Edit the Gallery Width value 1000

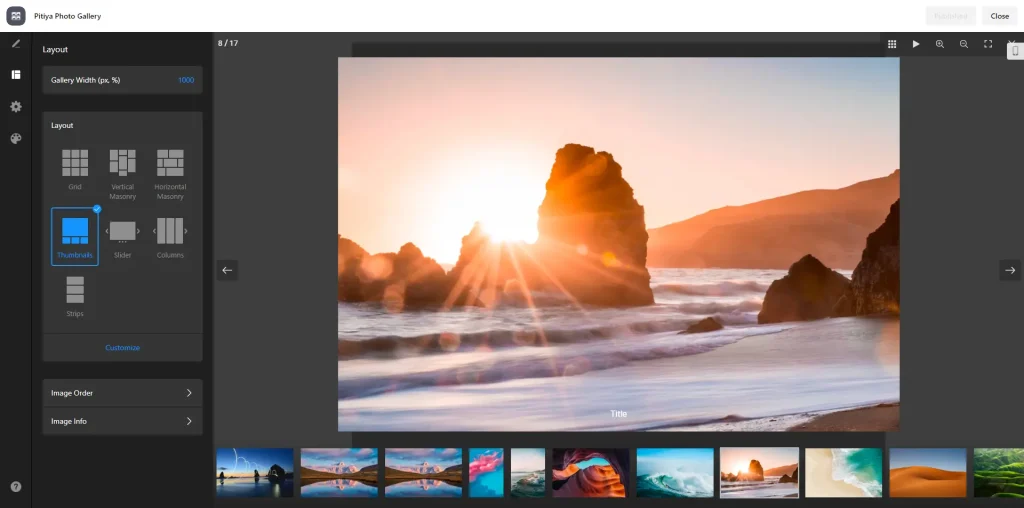click(186, 80)
